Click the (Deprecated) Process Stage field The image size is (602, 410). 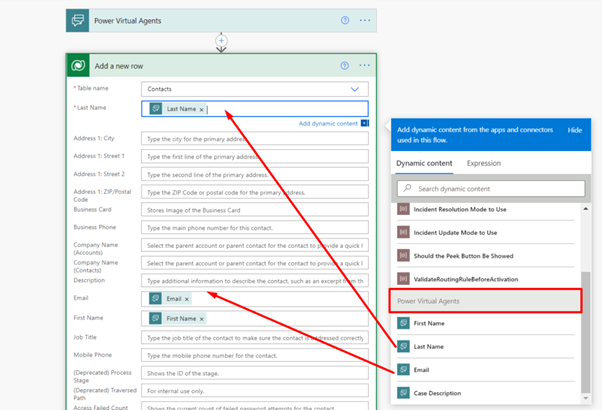point(255,373)
